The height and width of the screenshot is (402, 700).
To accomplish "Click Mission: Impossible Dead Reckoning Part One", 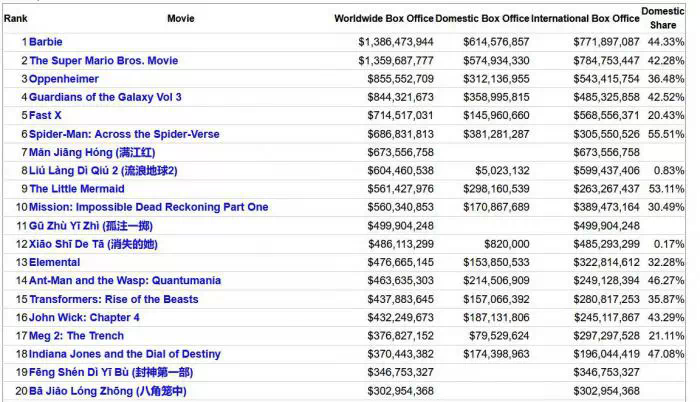I will point(148,207).
